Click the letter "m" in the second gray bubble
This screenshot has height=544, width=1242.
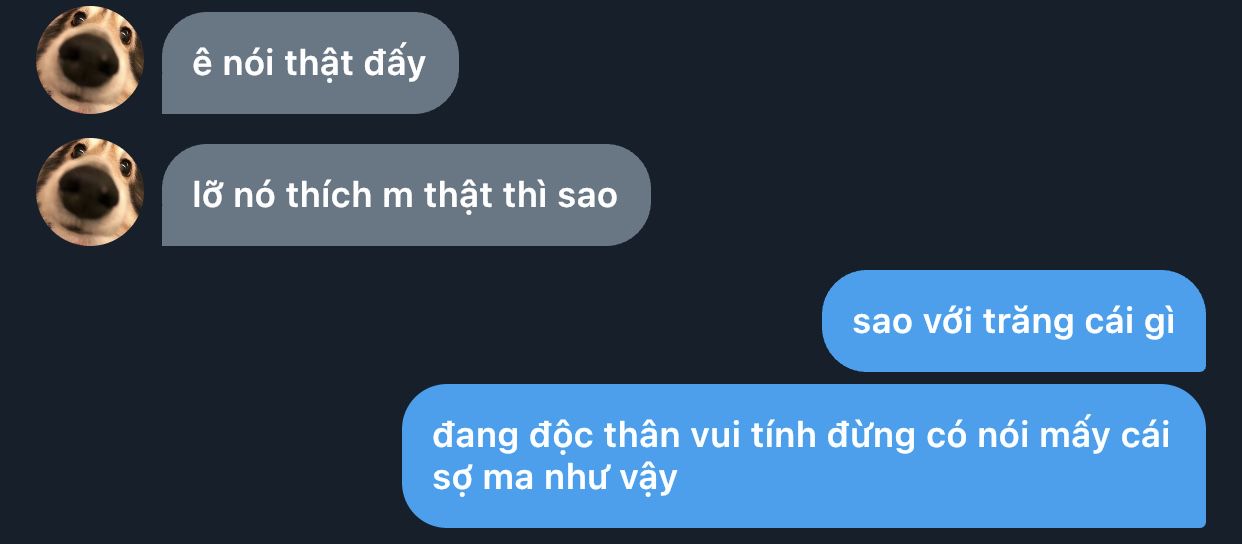point(398,197)
